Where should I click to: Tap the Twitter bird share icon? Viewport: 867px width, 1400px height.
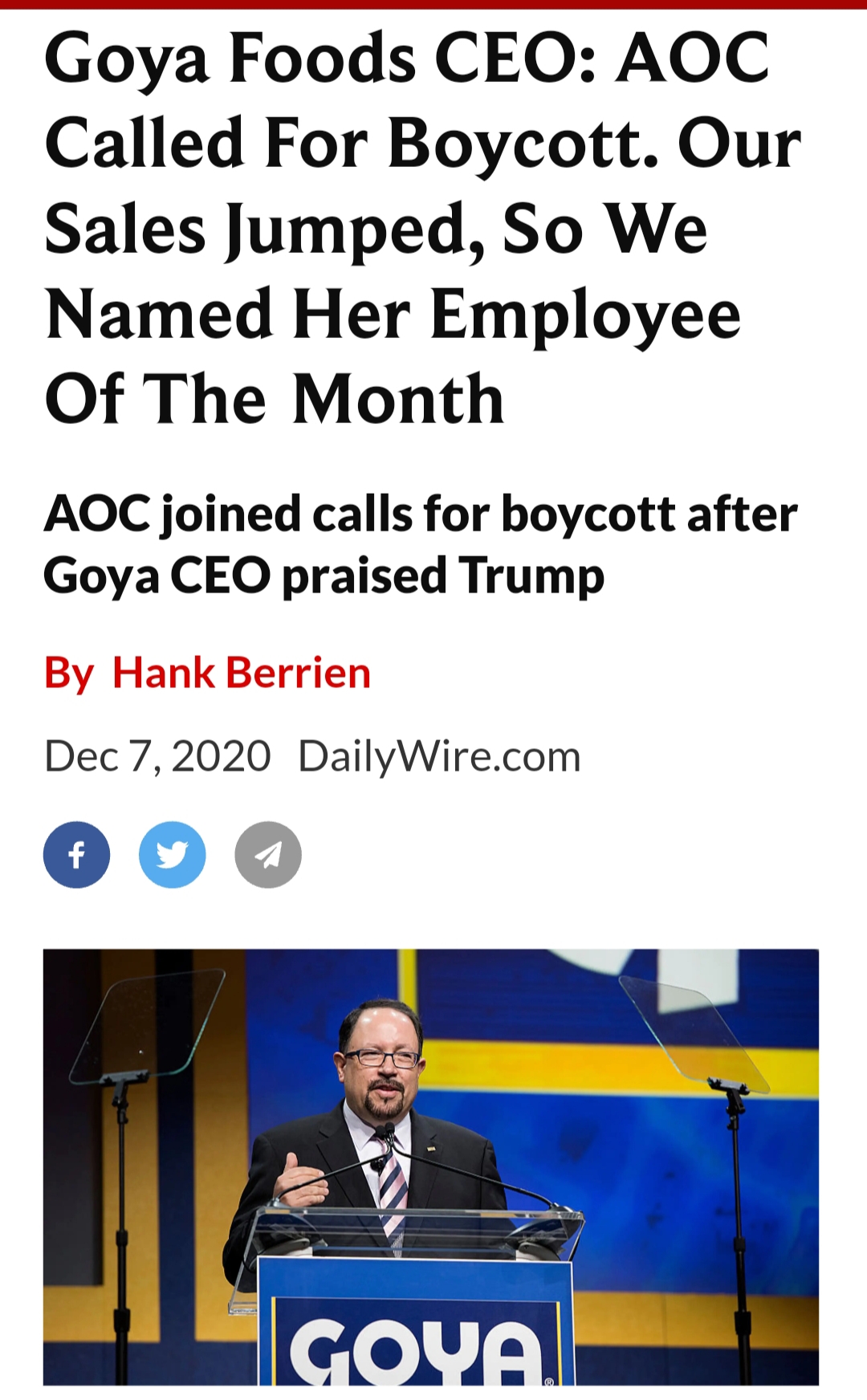click(172, 854)
